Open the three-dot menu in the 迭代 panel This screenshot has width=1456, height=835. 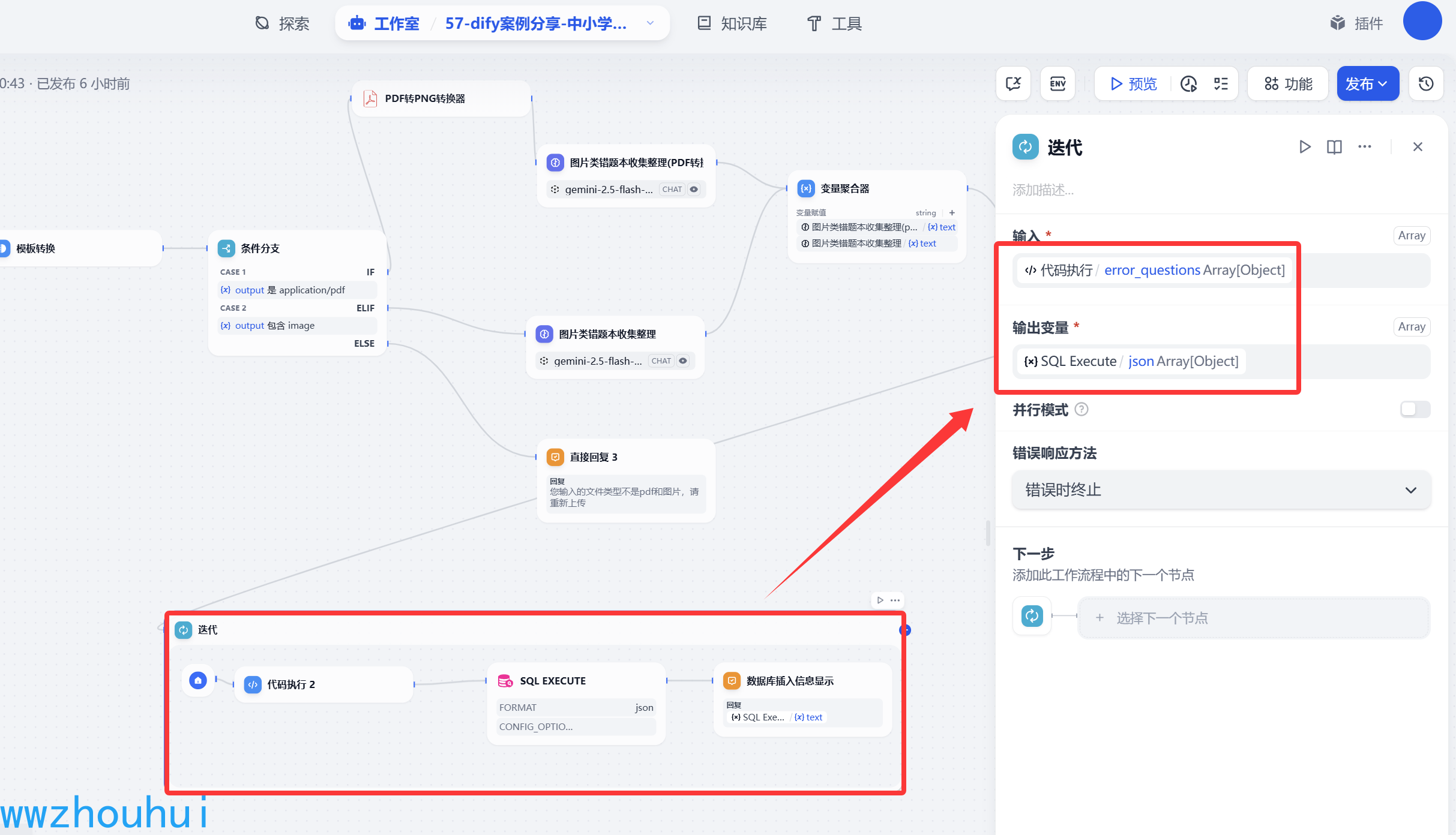click(1365, 147)
